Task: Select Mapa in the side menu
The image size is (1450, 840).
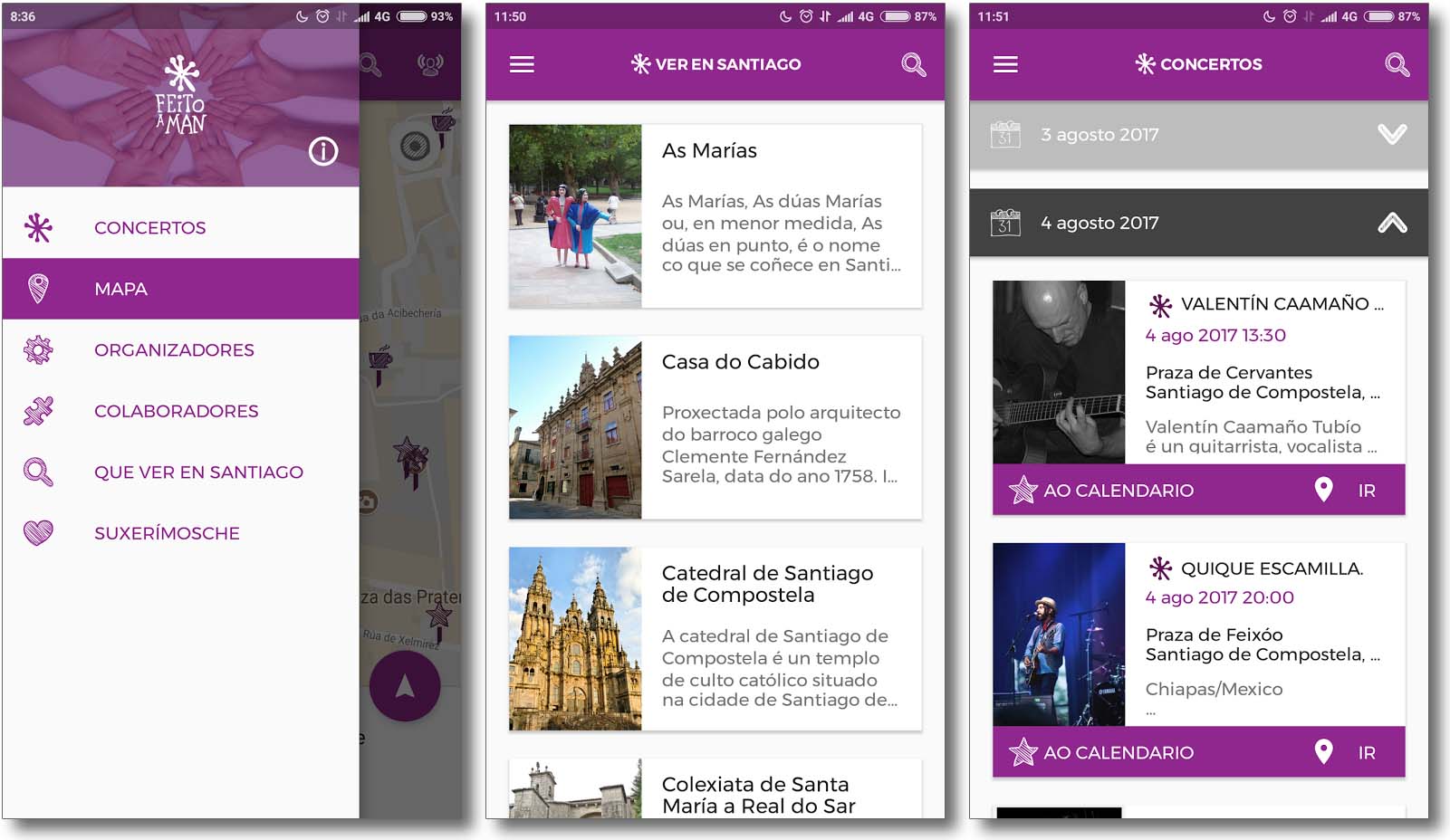Action: click(x=181, y=289)
